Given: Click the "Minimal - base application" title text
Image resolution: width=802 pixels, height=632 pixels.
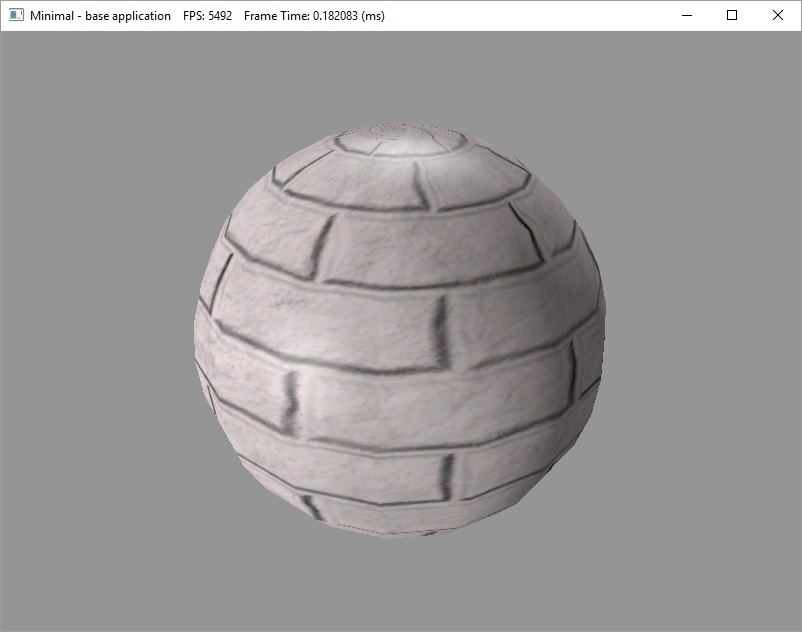Looking at the screenshot, I should tap(100, 16).
